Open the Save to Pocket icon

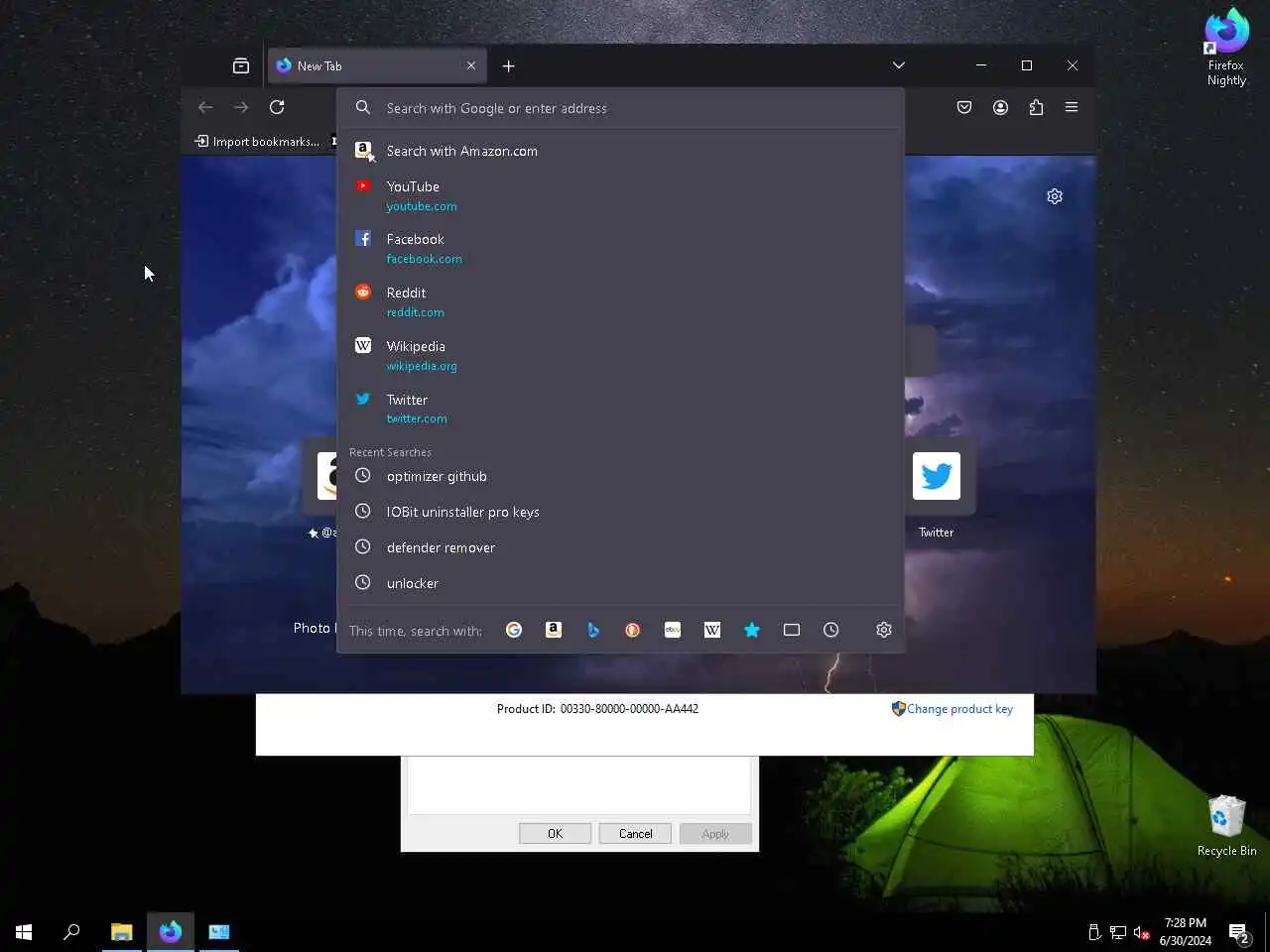(x=964, y=107)
